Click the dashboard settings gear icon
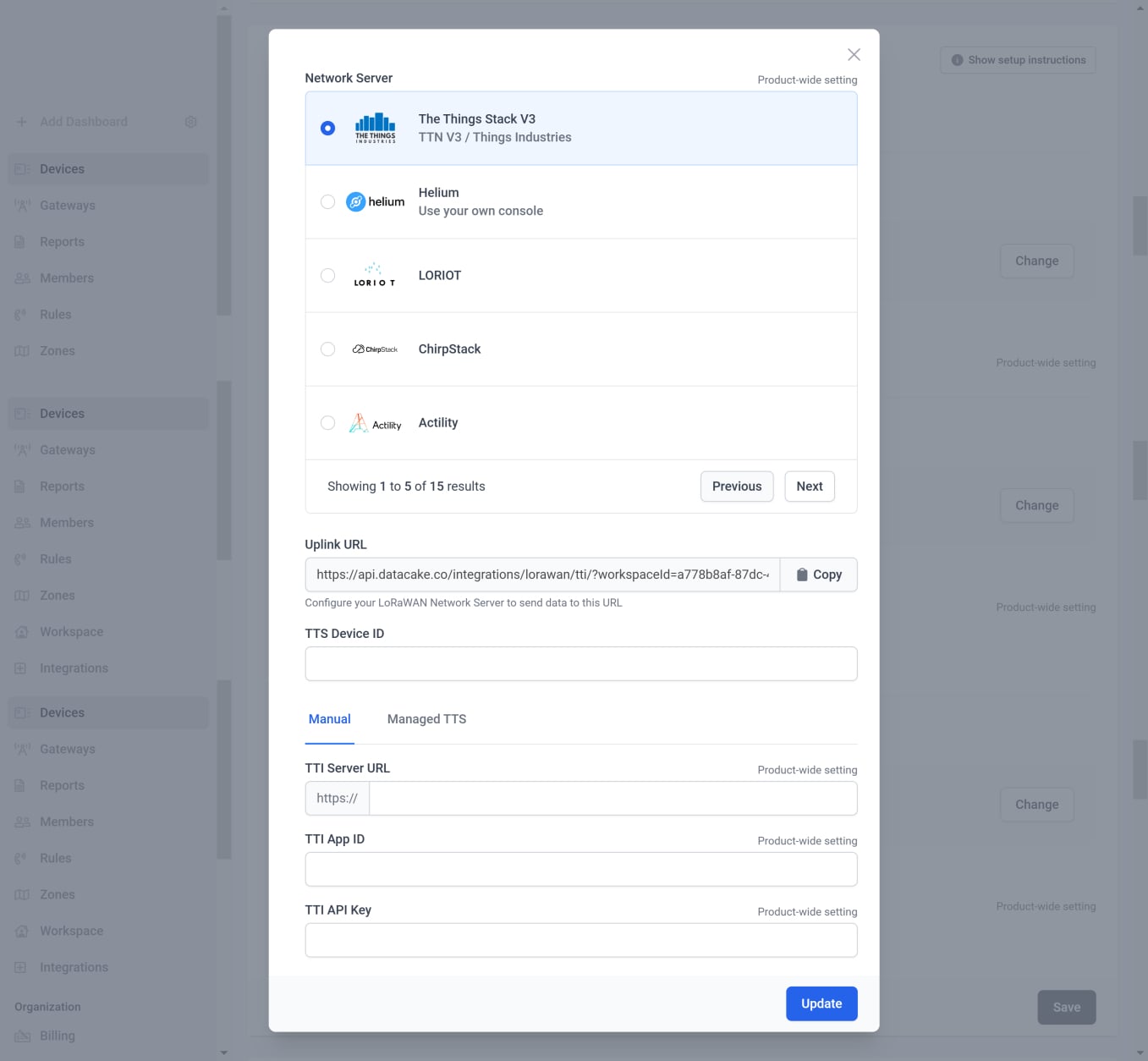The height and width of the screenshot is (1061, 1148). click(x=190, y=121)
